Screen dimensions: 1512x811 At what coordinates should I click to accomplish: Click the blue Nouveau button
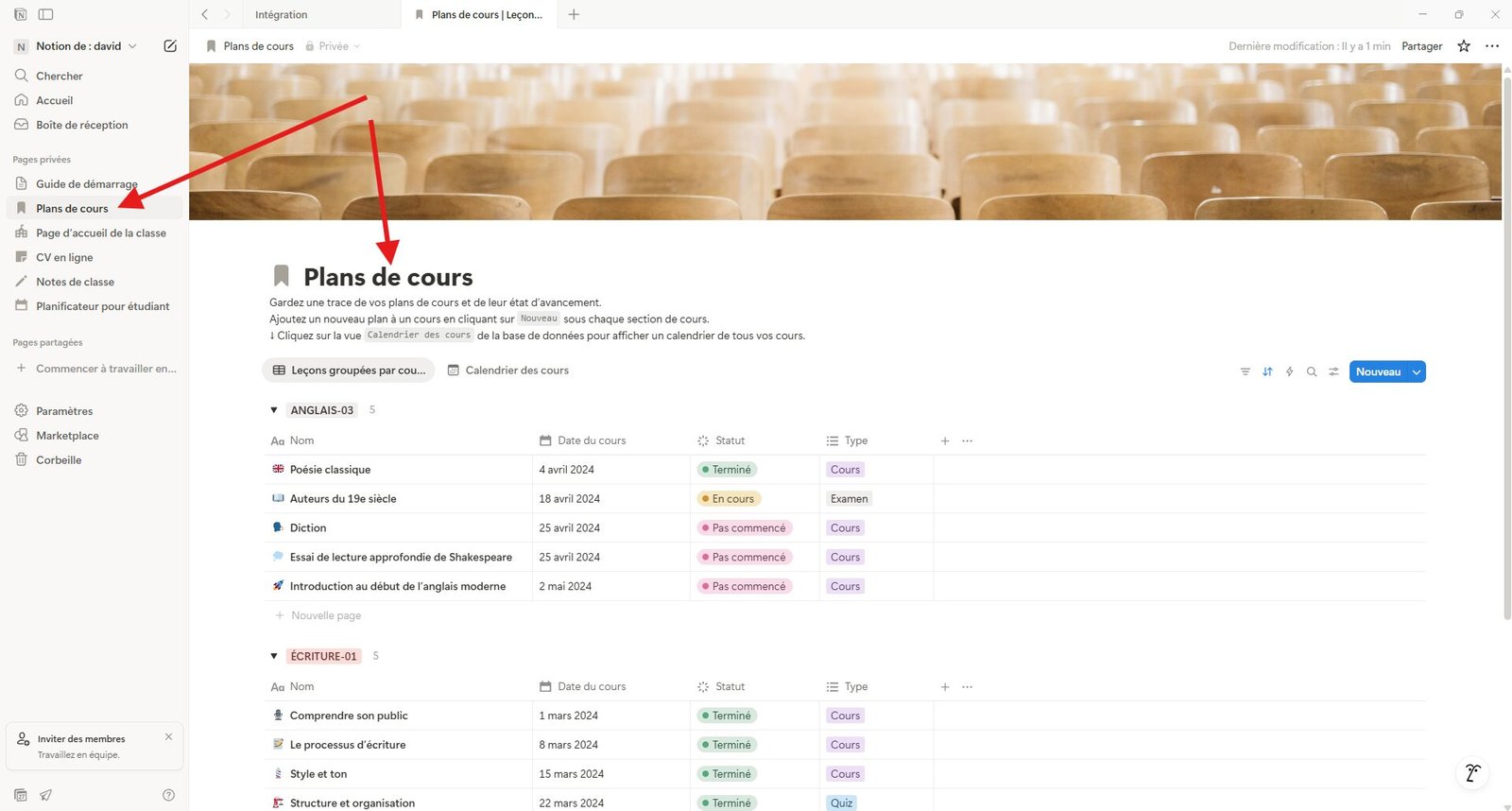pos(1378,371)
